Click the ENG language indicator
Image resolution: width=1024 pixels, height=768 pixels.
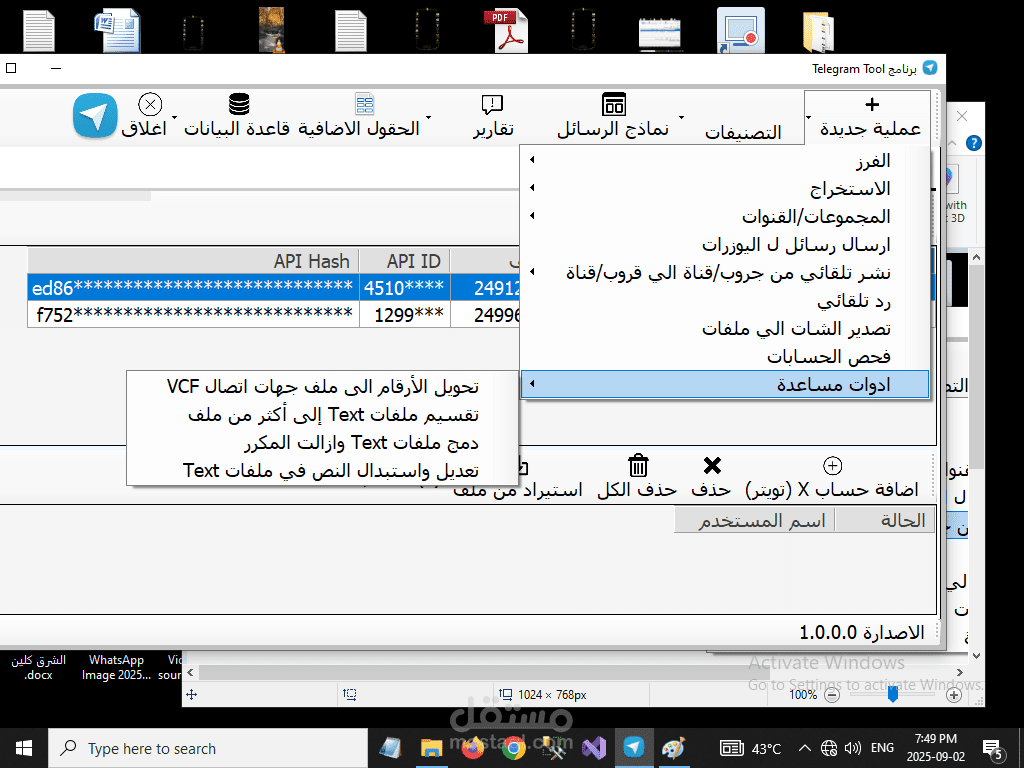tap(882, 748)
